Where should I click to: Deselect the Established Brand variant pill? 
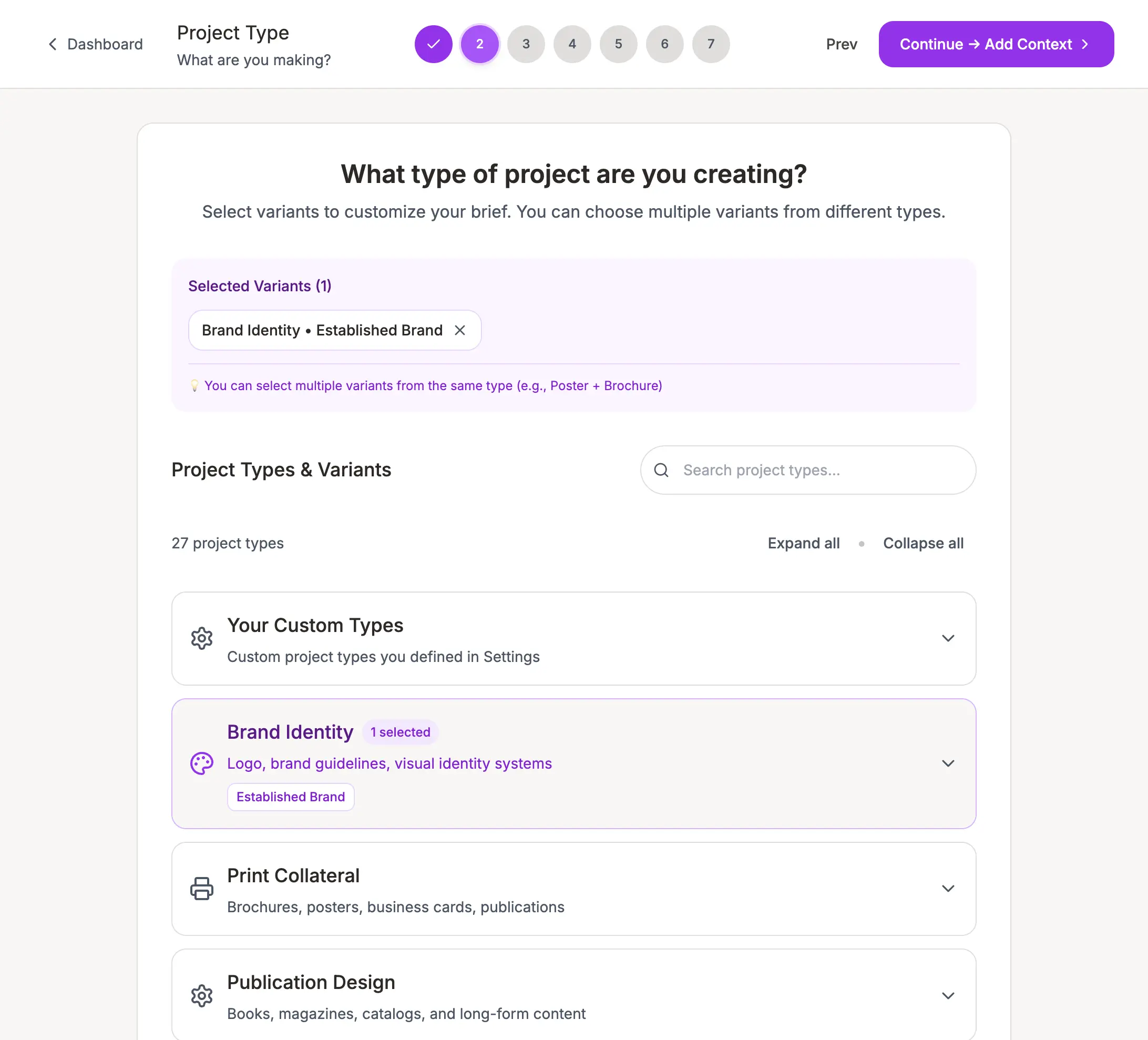click(290, 797)
